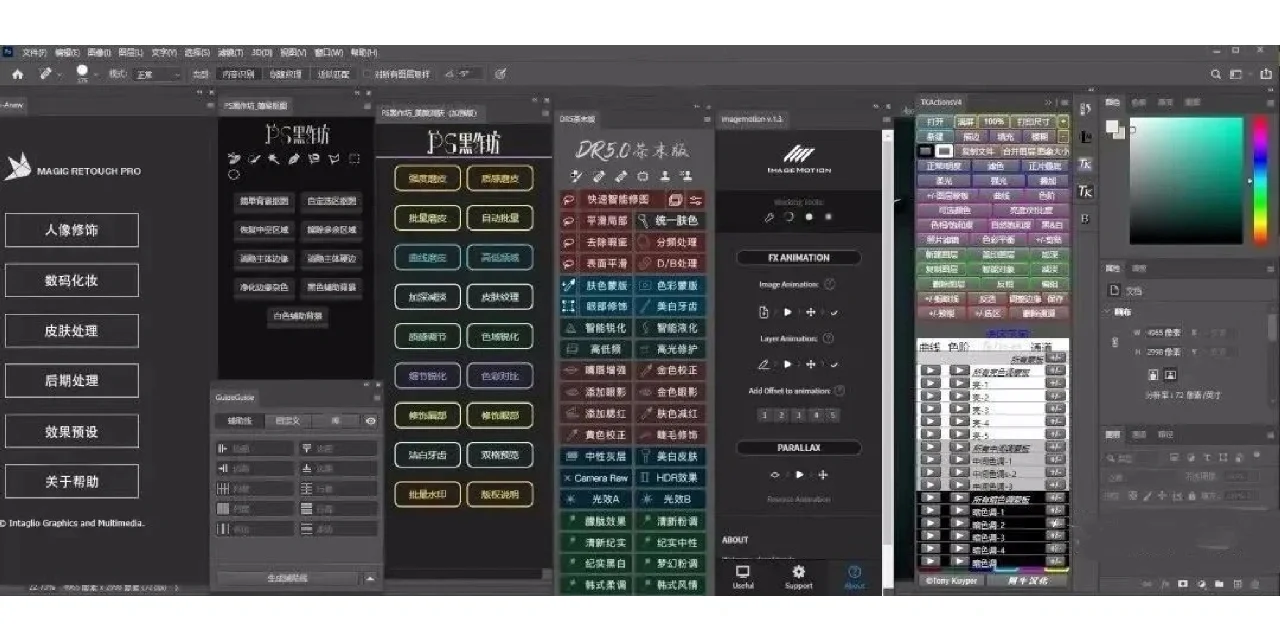This screenshot has width=1280, height=640.
Task: Expand the arrow beside 生成辅助线
Action: pyautogui.click(x=370, y=578)
